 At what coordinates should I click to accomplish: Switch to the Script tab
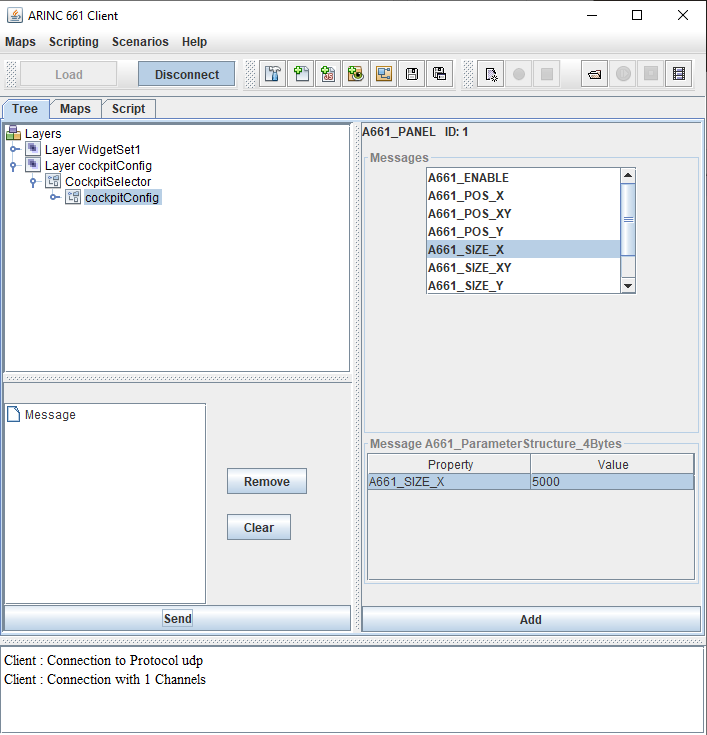128,109
